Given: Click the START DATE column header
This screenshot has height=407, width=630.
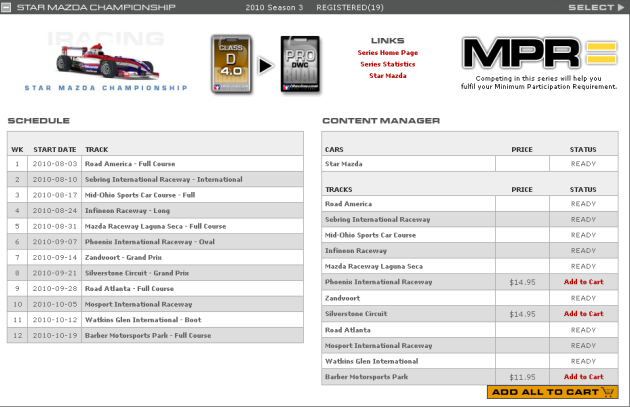Looking at the screenshot, I should (x=55, y=149).
